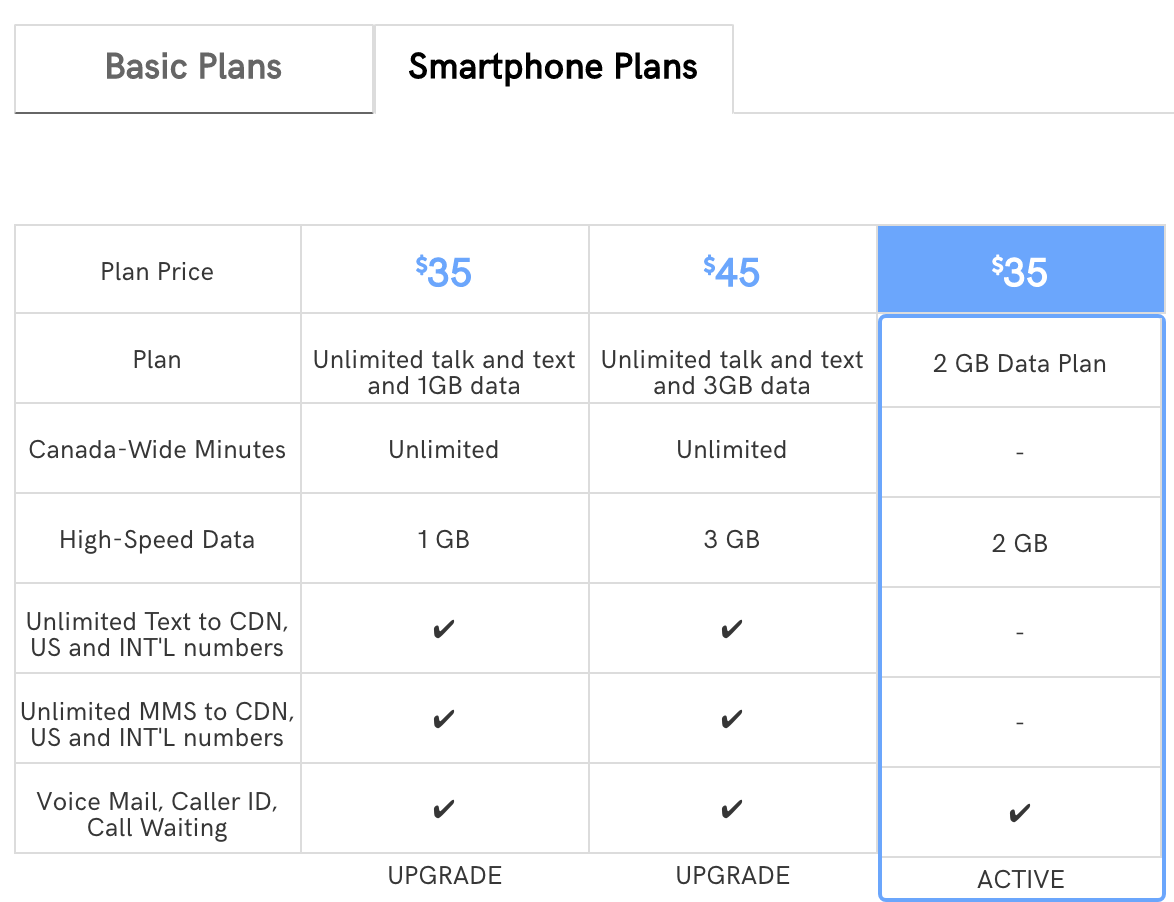The image size is (1174, 902).
Task: Click Unlimited MMS checkmark in 1GB plan column
Action: (445, 720)
